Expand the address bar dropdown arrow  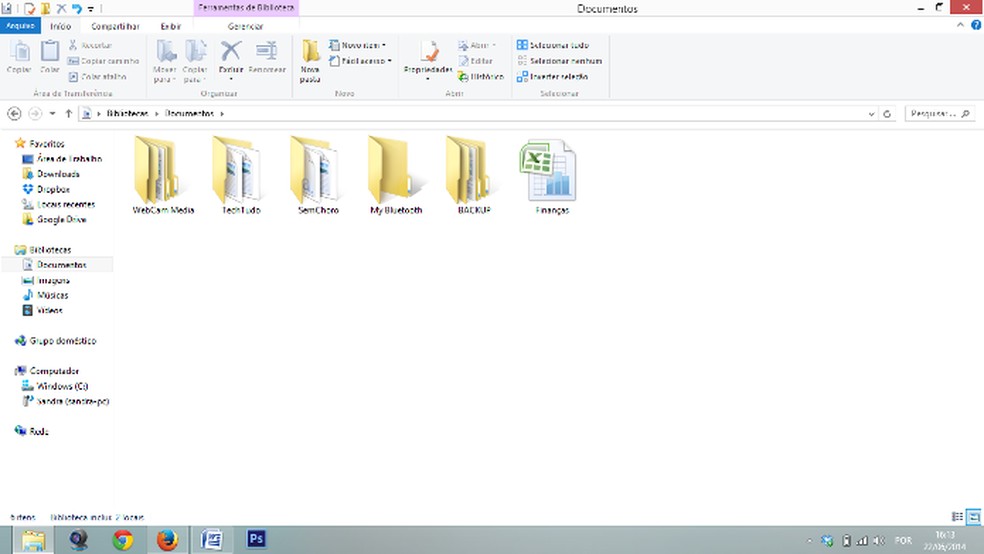[871, 114]
